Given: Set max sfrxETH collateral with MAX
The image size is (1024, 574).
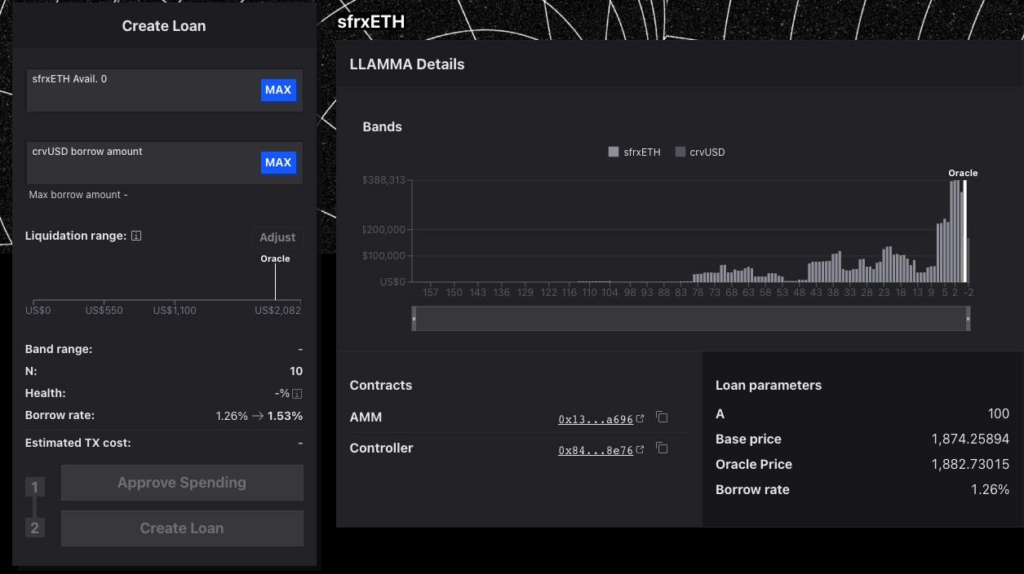Looking at the screenshot, I should coord(278,90).
